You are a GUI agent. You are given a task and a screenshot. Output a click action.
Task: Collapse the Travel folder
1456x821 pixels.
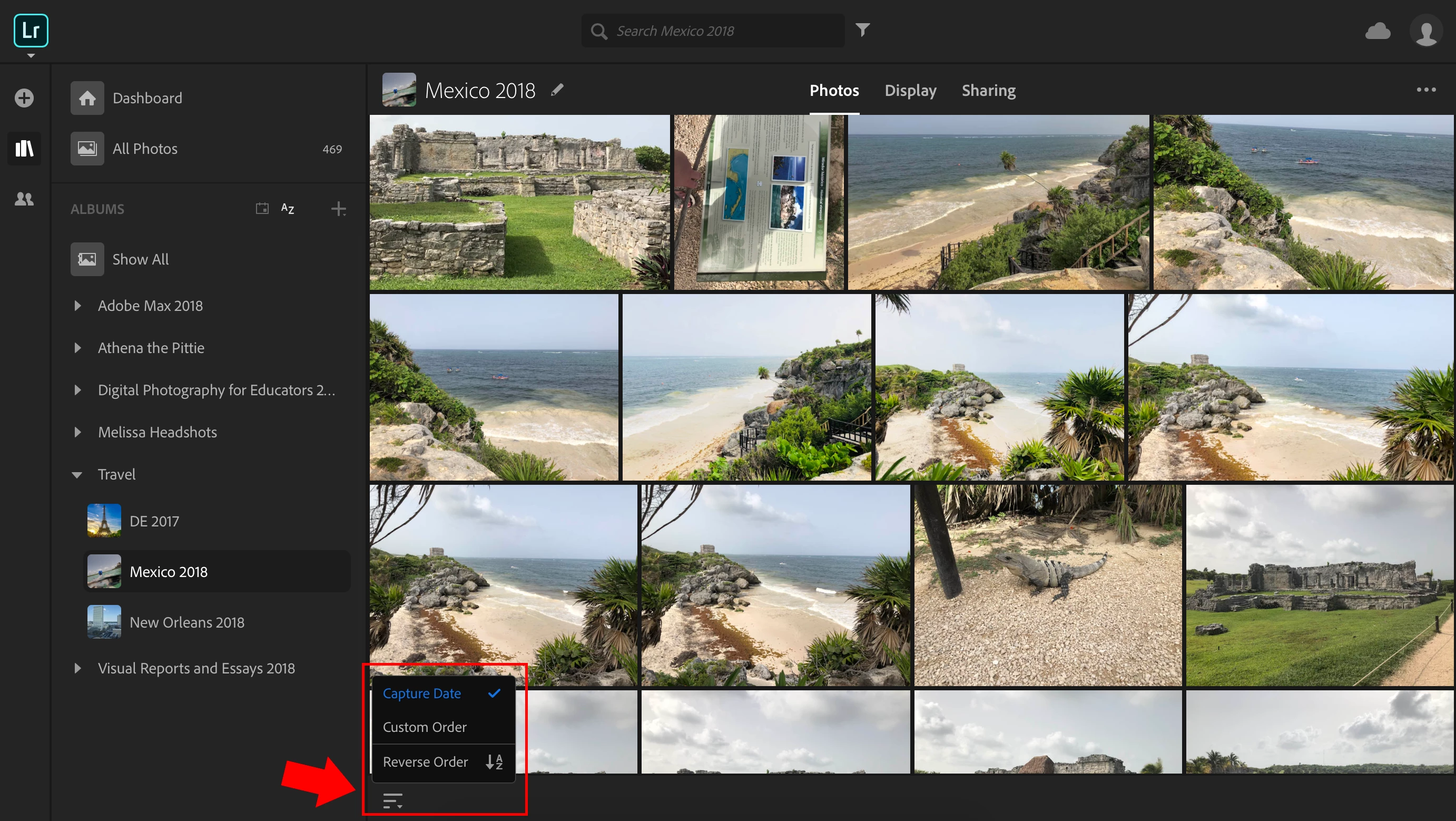click(x=77, y=474)
